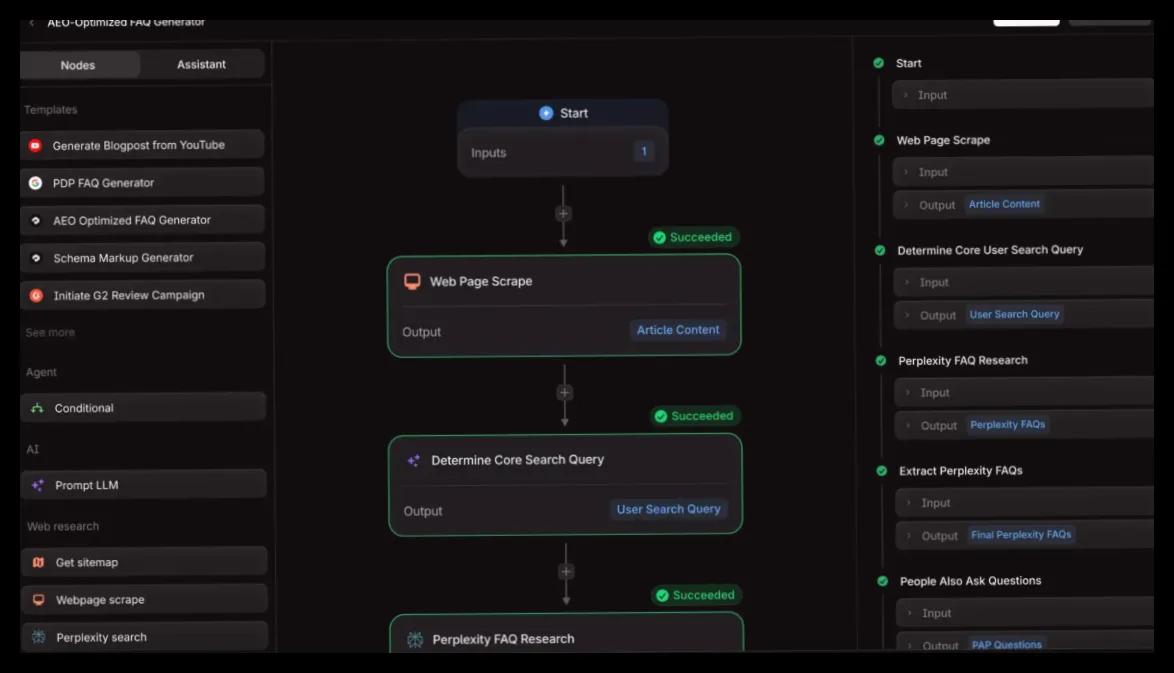Select the Conditional node icon
Image resolution: width=1174 pixels, height=673 pixels.
point(37,408)
